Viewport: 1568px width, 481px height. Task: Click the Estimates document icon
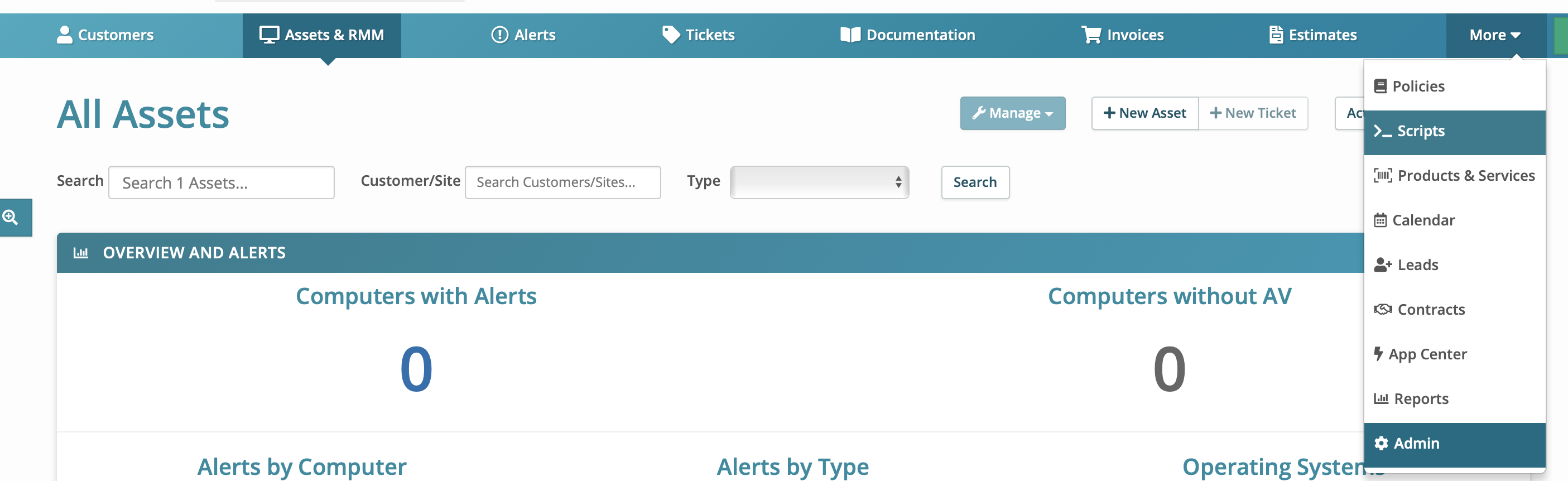click(x=1276, y=35)
